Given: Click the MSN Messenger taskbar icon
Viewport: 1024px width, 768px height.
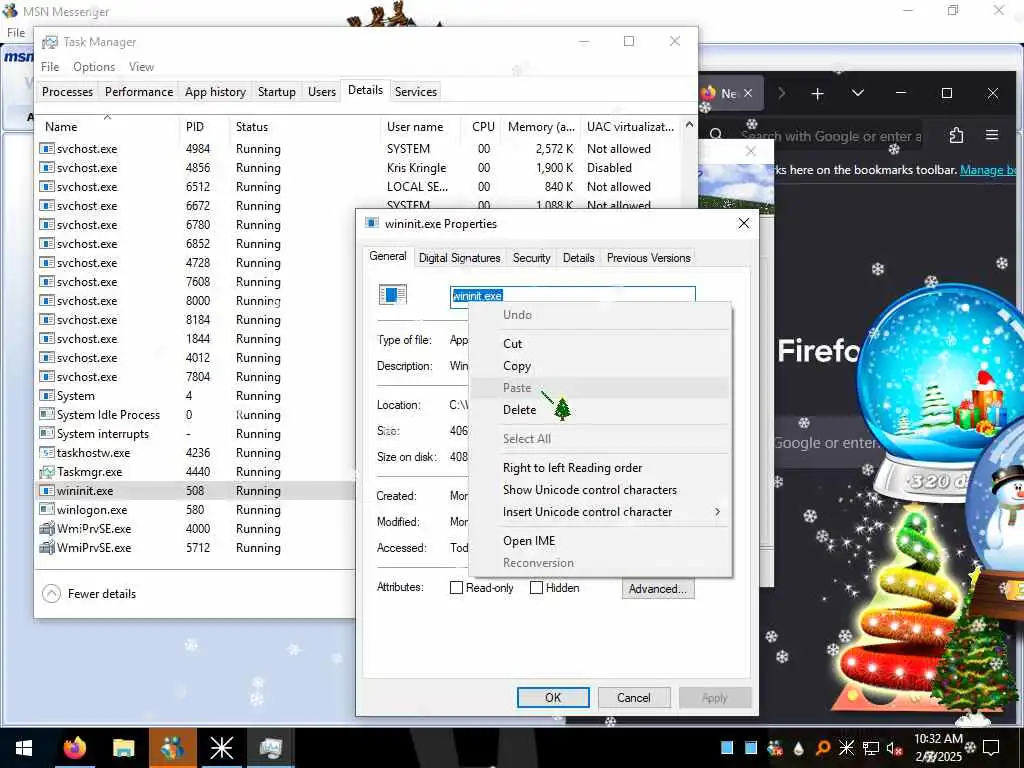Looking at the screenshot, I should (172, 748).
